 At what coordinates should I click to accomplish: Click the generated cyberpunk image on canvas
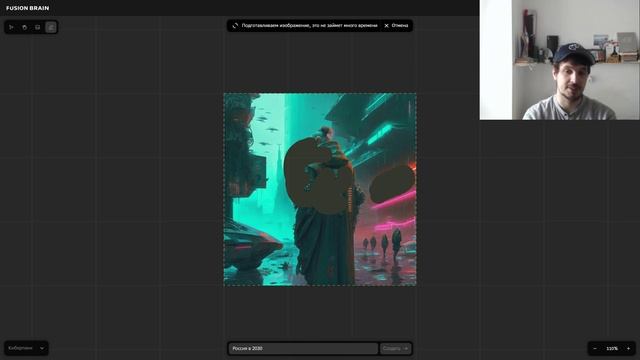click(x=320, y=189)
